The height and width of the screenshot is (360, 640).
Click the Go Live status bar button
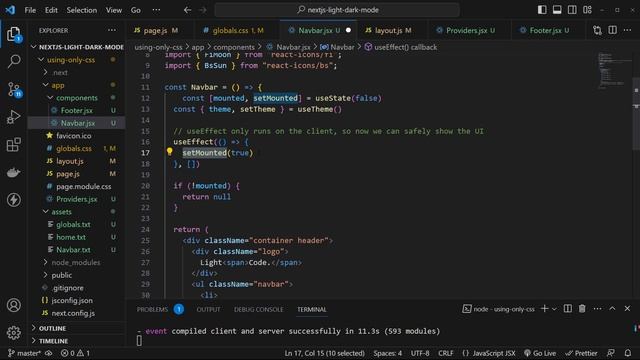point(540,353)
